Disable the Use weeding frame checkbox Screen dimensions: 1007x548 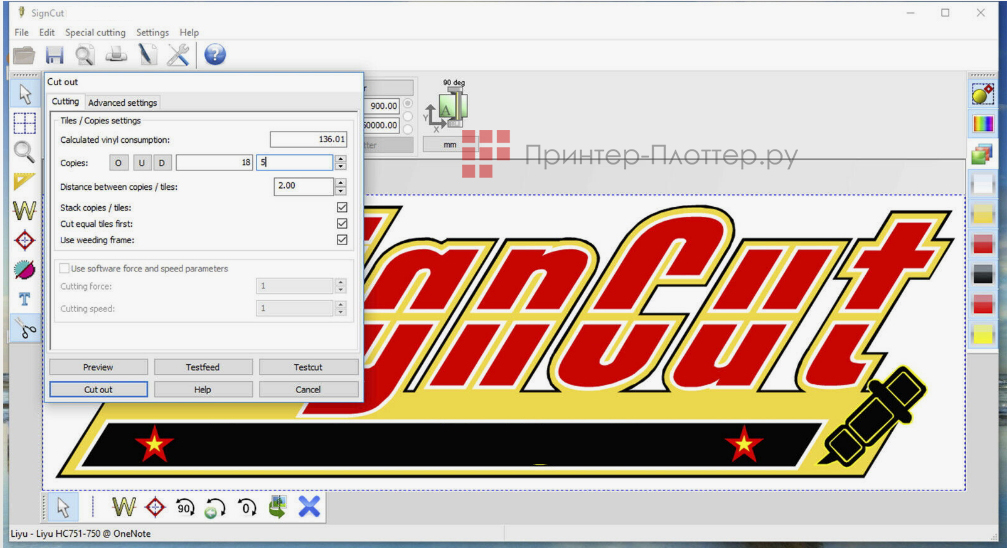pyautogui.click(x=342, y=240)
